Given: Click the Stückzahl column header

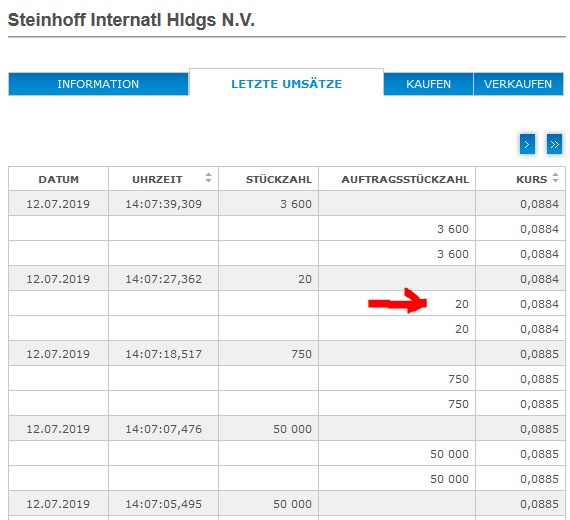Looking at the screenshot, I should pos(269,179).
